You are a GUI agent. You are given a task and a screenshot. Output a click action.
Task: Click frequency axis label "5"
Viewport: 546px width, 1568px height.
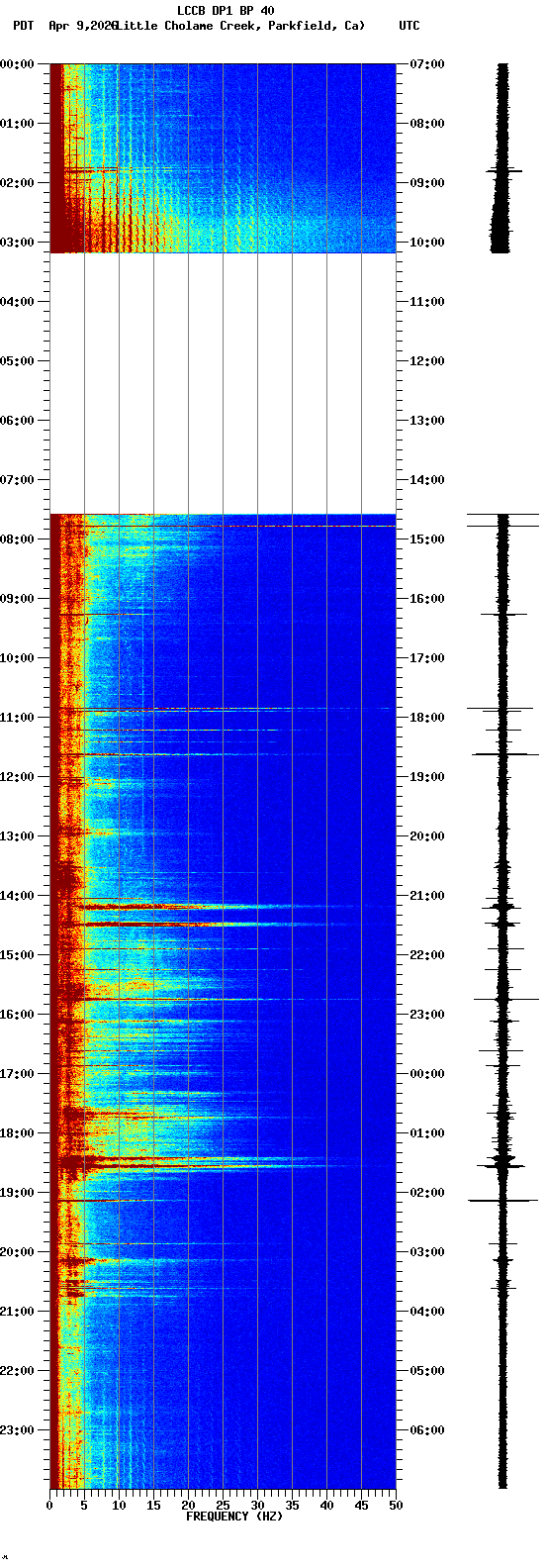(84, 1506)
